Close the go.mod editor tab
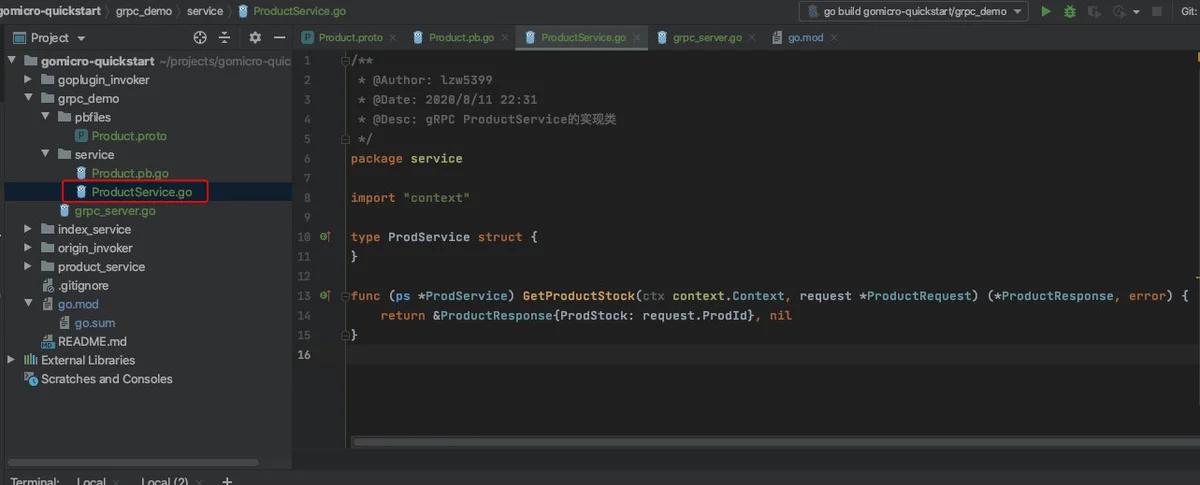The image size is (1200, 485). [834, 37]
